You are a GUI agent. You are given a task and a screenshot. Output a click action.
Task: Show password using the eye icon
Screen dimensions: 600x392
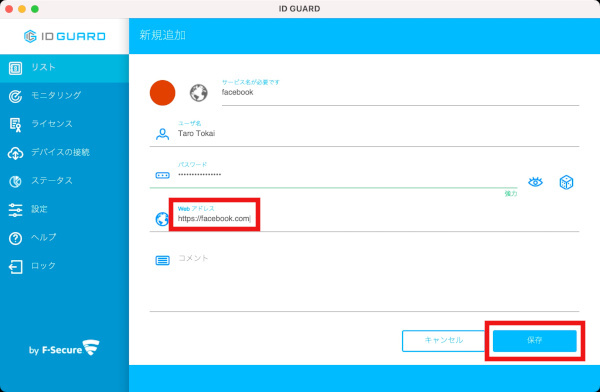[x=535, y=182]
